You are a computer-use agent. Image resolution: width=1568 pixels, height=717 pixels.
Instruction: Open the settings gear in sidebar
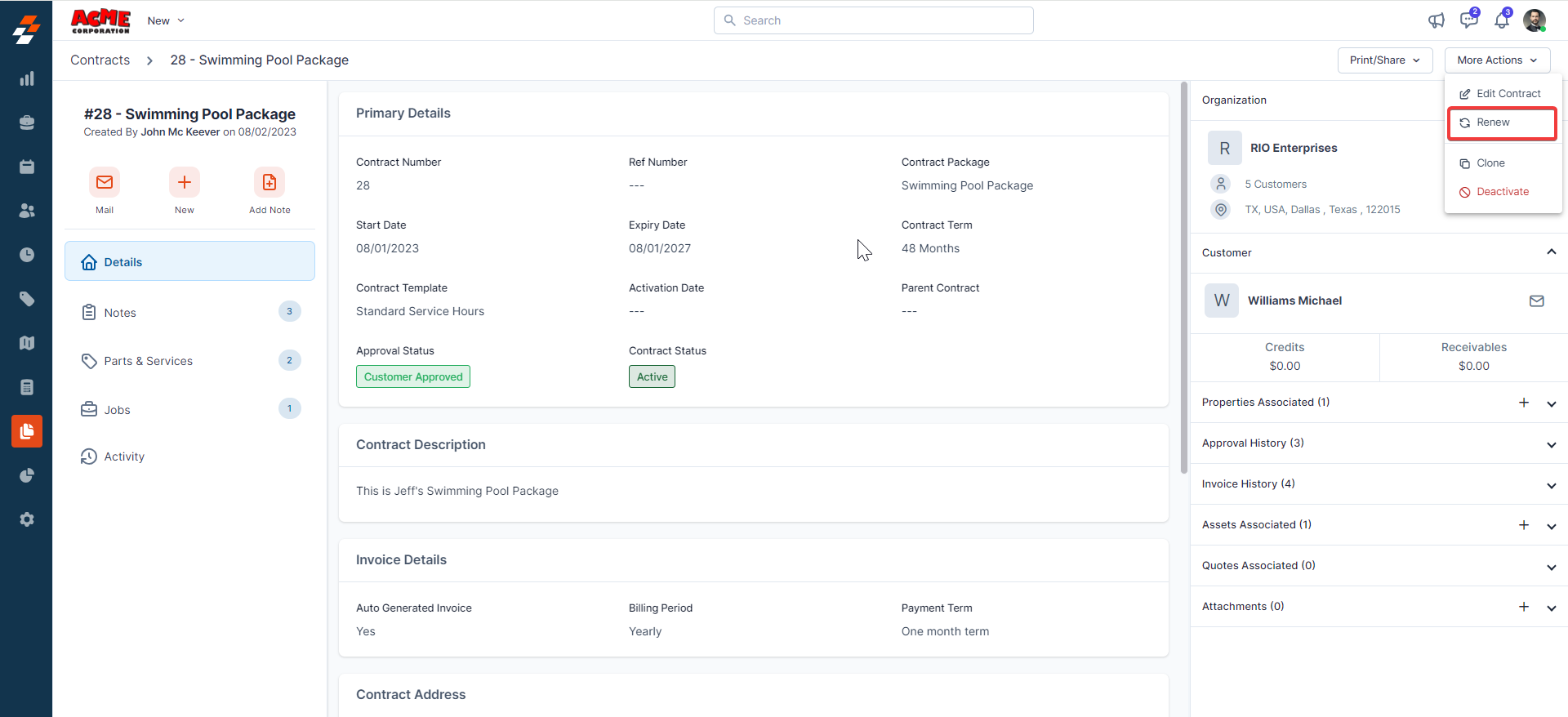pos(27,519)
